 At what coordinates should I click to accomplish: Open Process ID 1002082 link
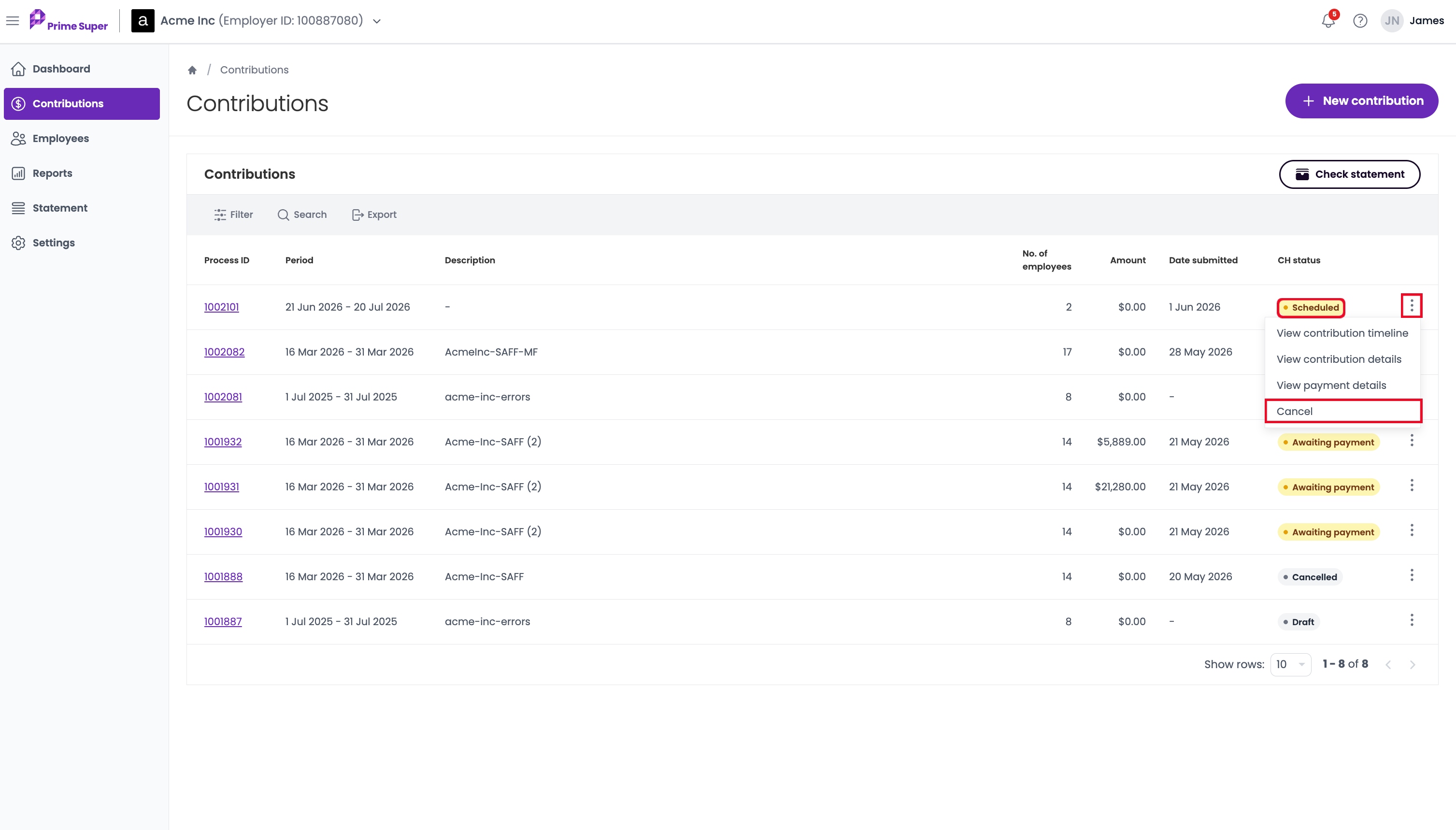[225, 352]
